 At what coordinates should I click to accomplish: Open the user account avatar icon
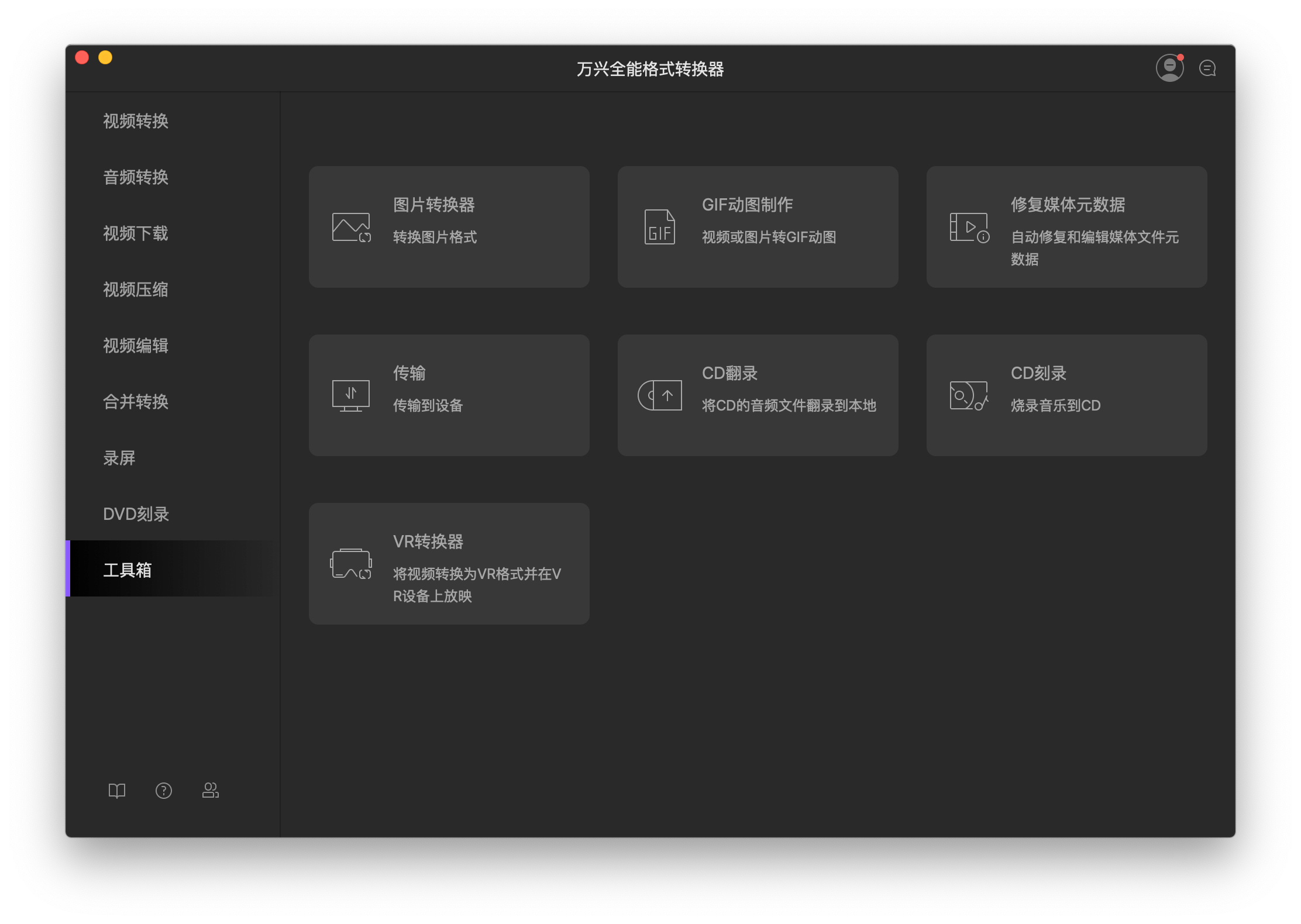(1169, 68)
